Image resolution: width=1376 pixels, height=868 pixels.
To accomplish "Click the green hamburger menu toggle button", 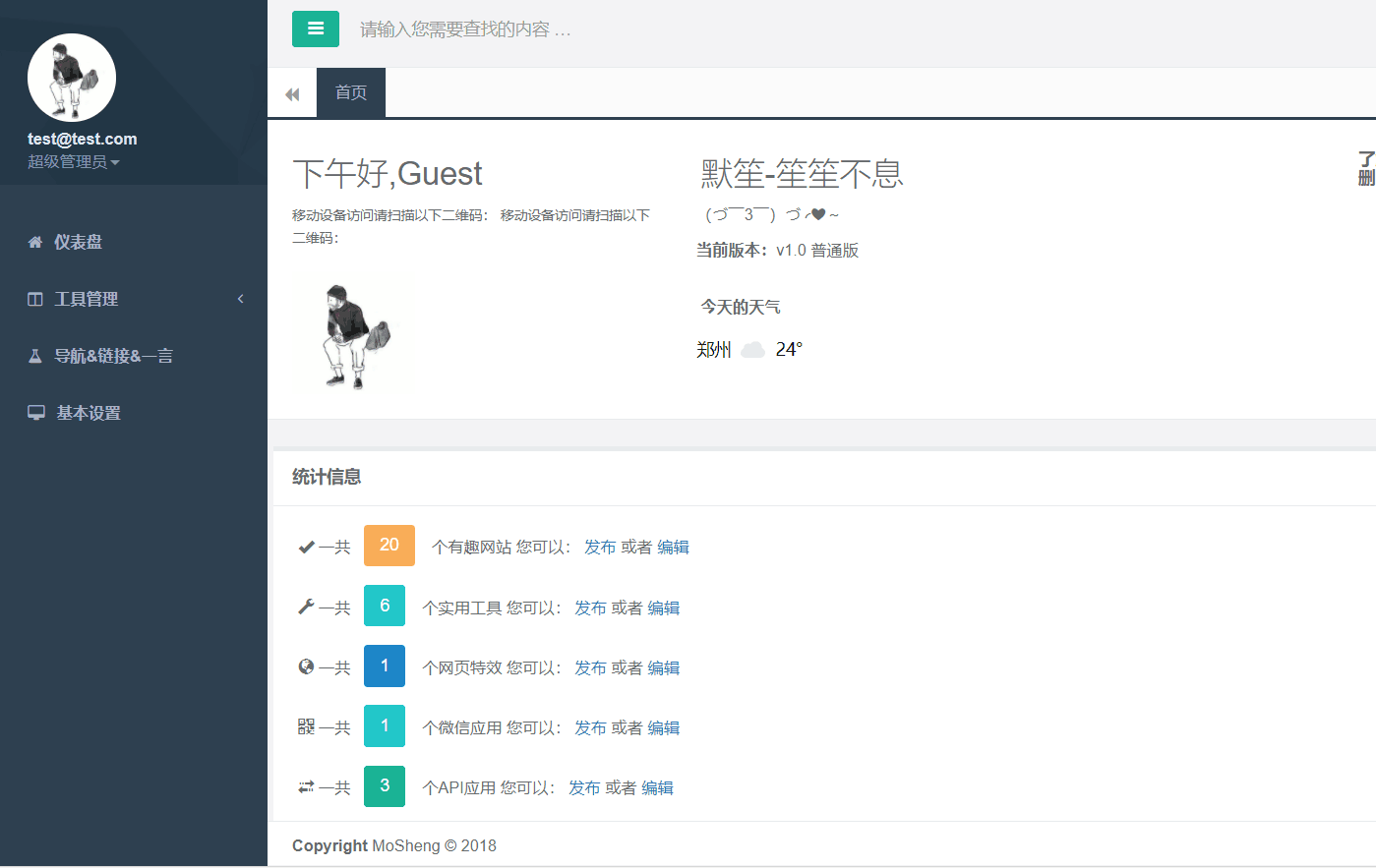I will point(315,29).
